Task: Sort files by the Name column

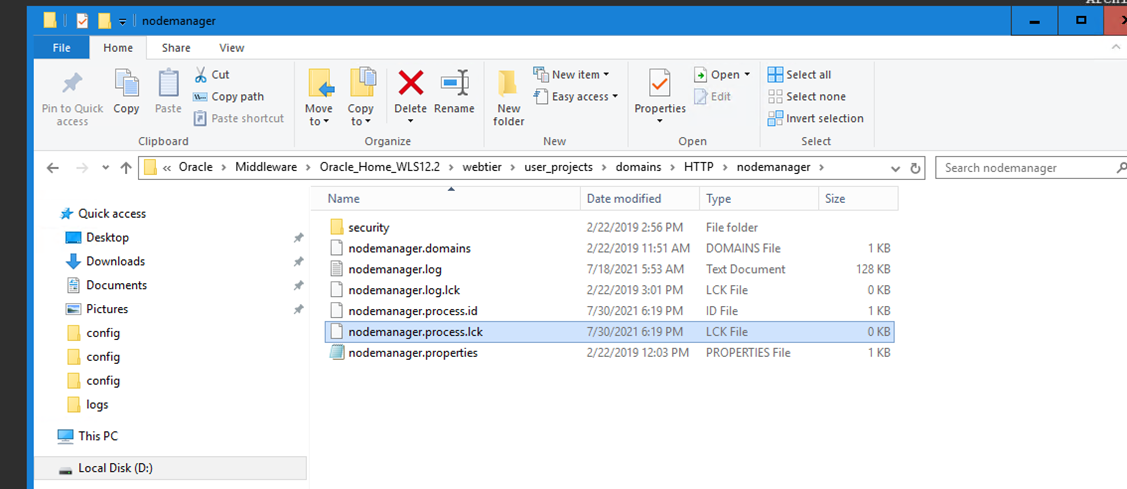Action: point(447,198)
